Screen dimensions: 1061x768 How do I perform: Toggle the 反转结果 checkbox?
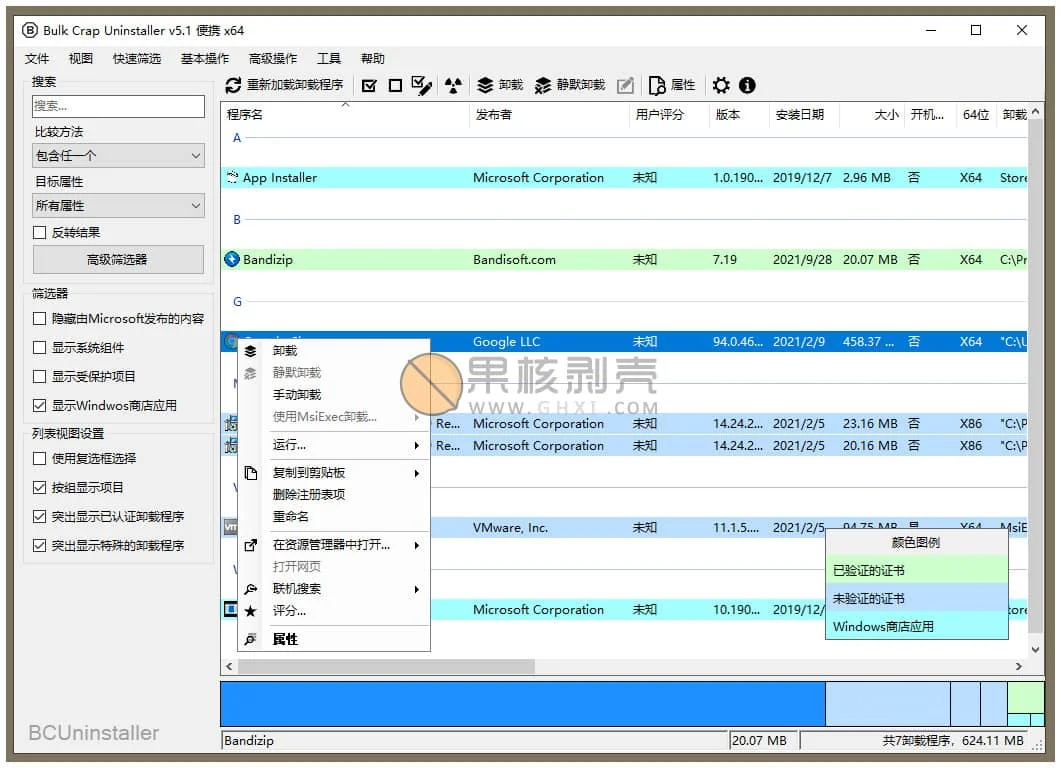[39, 233]
